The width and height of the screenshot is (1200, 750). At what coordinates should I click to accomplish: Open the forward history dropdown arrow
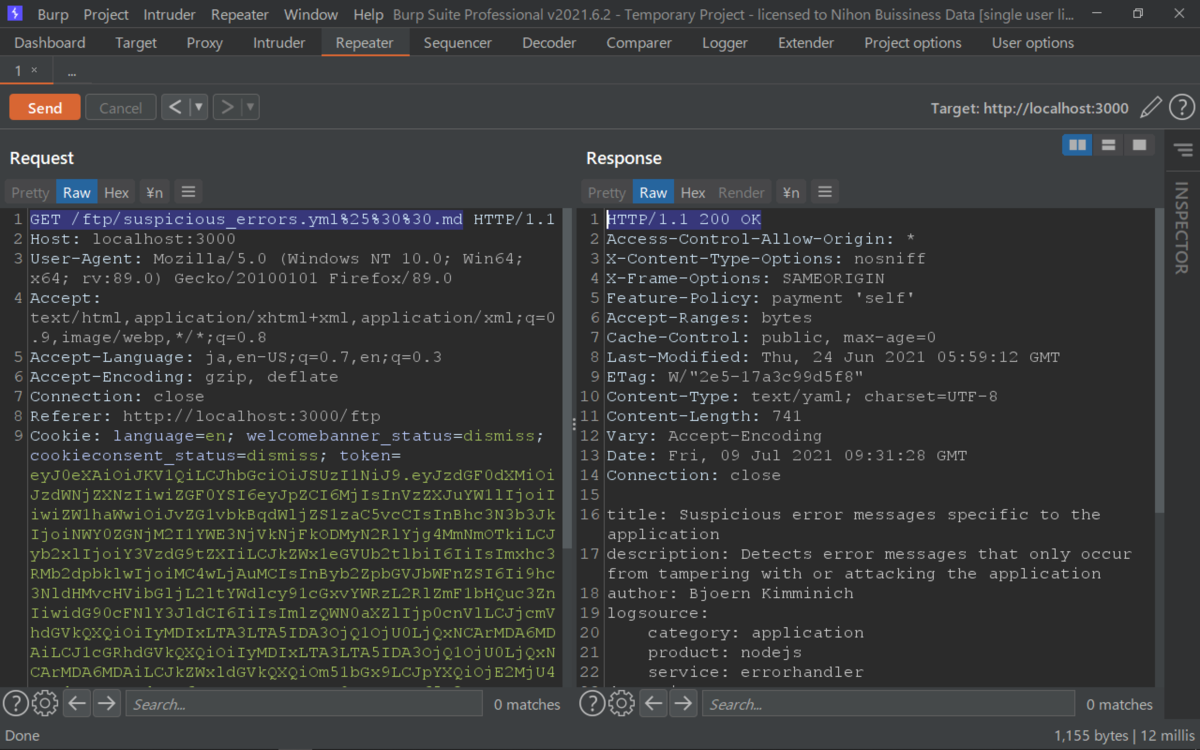click(x=250, y=106)
